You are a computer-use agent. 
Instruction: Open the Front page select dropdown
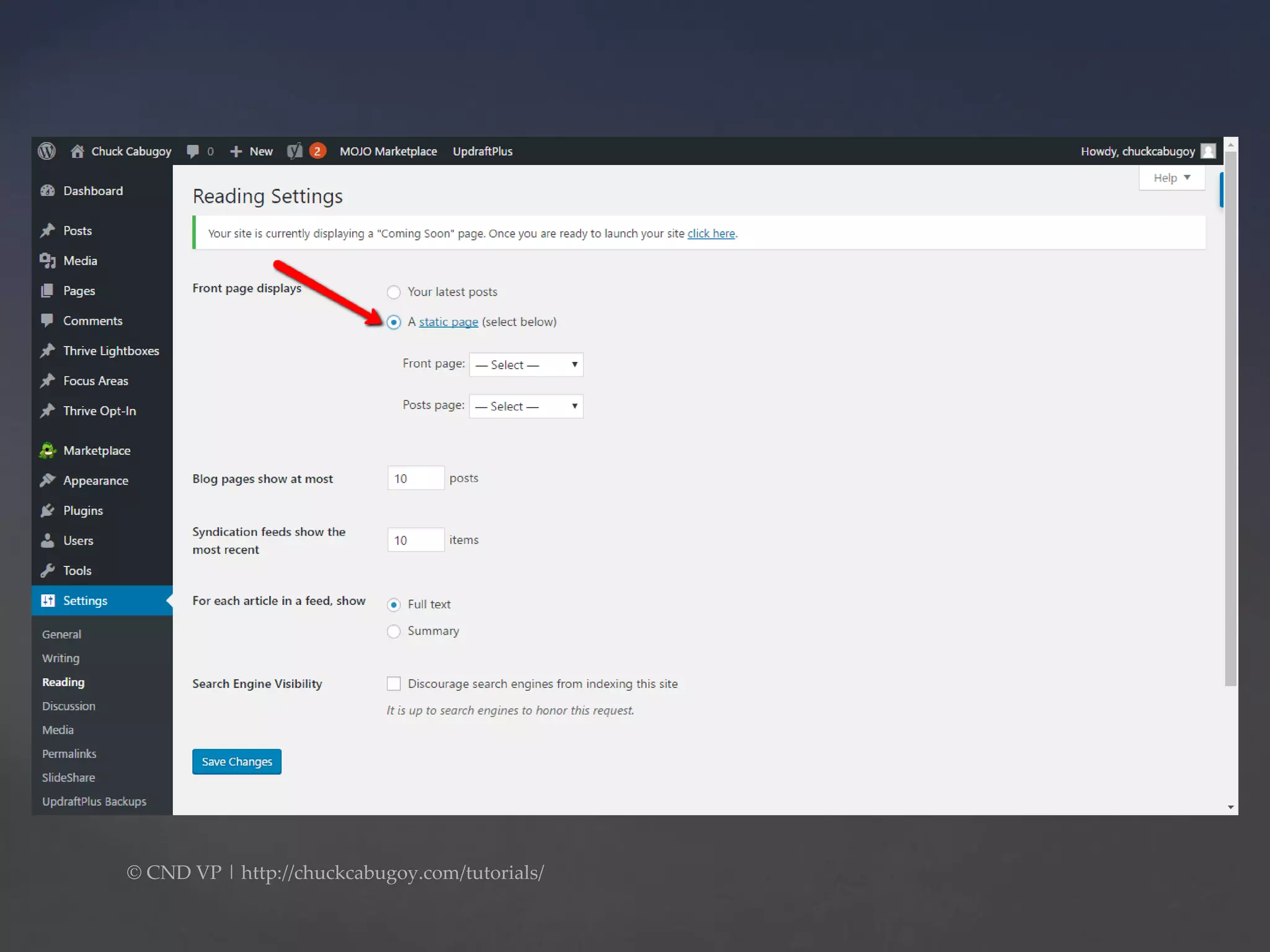[526, 364]
